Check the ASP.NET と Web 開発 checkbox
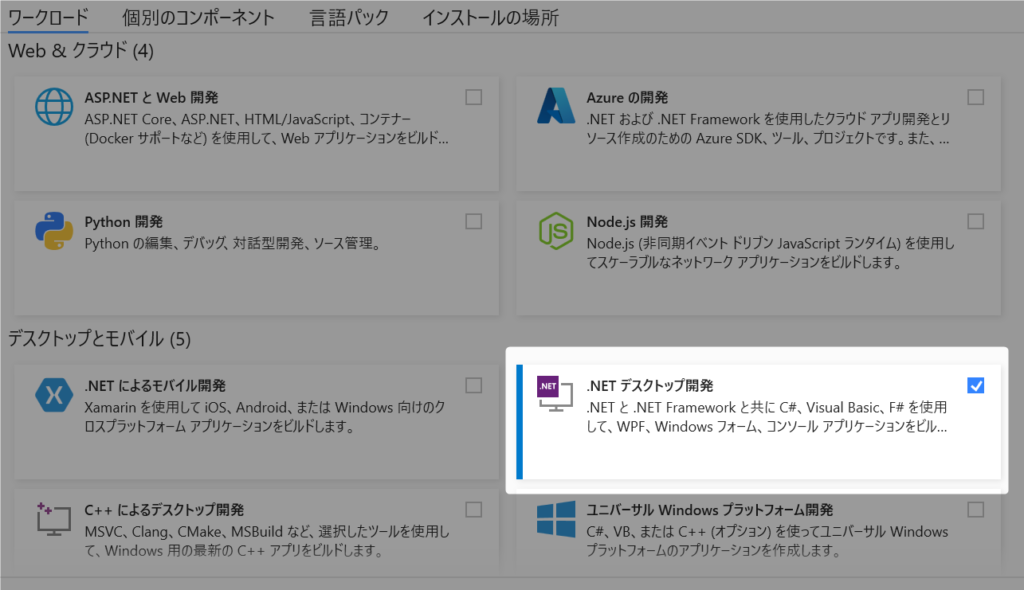This screenshot has height=590, width=1024. [473, 97]
